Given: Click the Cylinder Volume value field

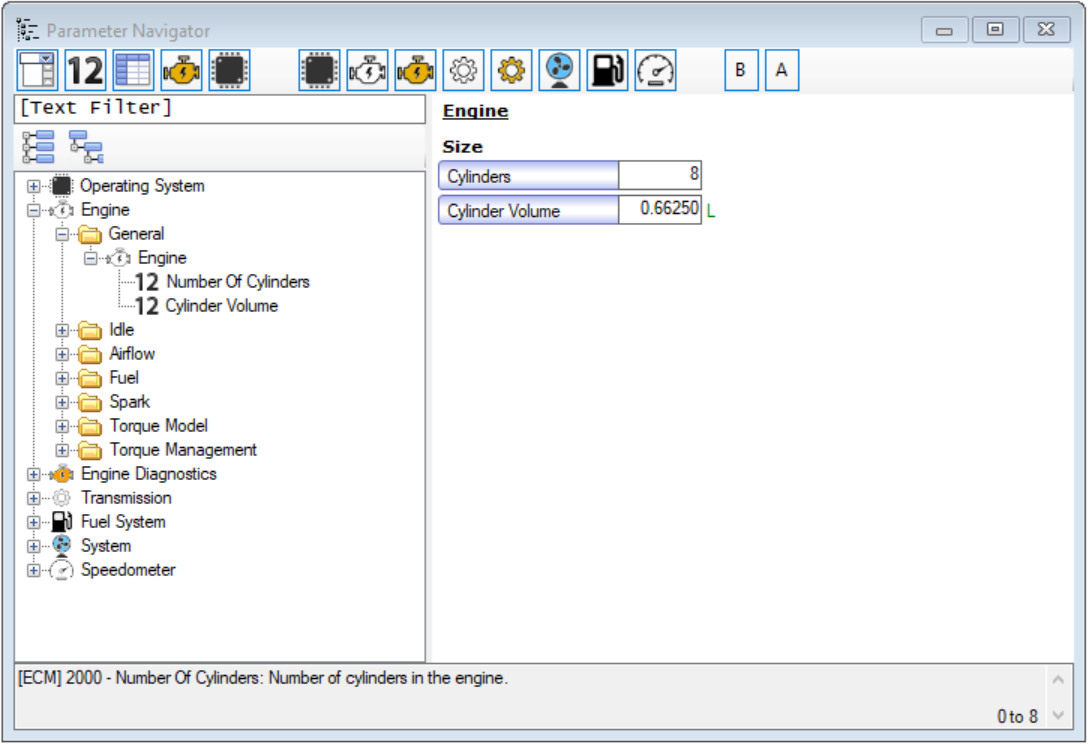Looking at the screenshot, I should (x=659, y=210).
